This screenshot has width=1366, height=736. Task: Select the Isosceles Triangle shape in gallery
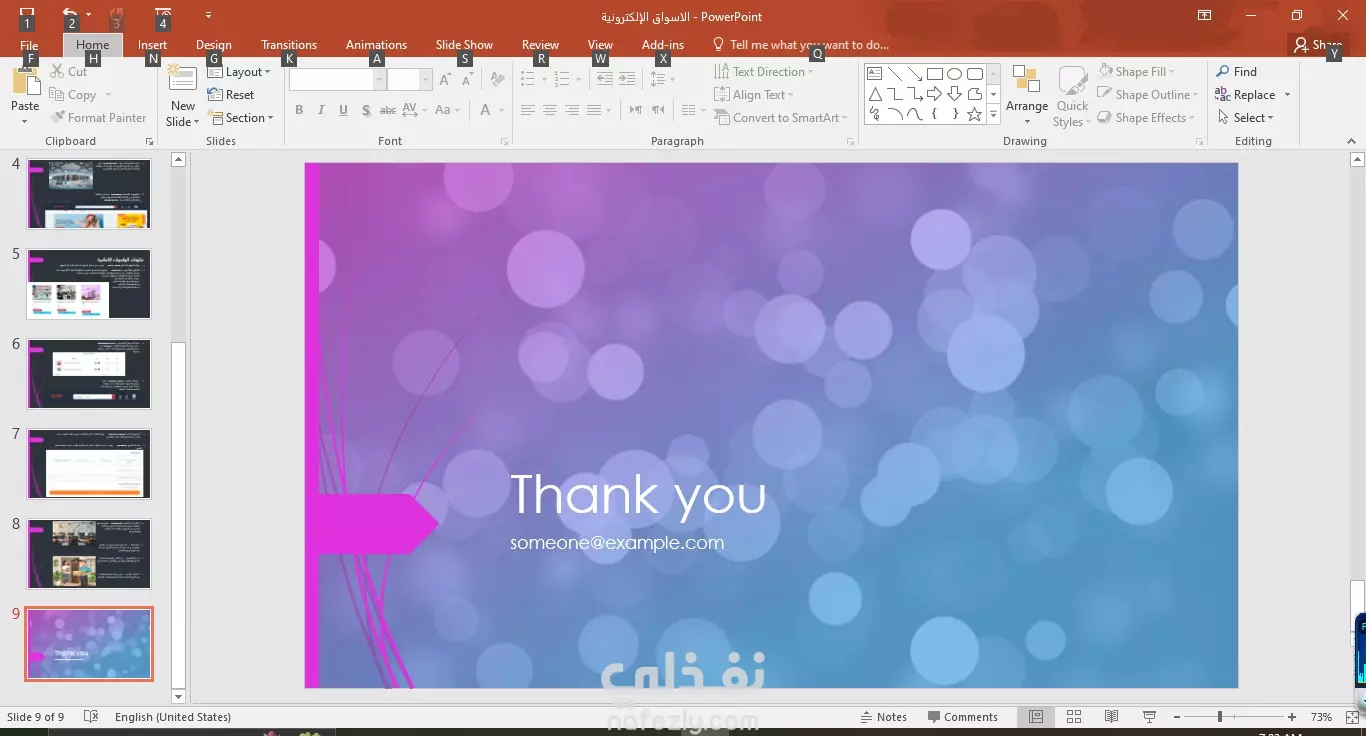[874, 94]
